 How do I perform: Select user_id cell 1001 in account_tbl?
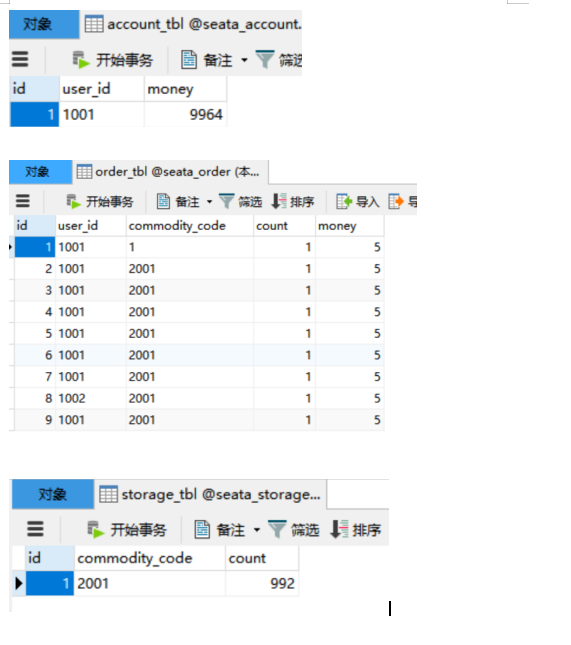click(102, 114)
